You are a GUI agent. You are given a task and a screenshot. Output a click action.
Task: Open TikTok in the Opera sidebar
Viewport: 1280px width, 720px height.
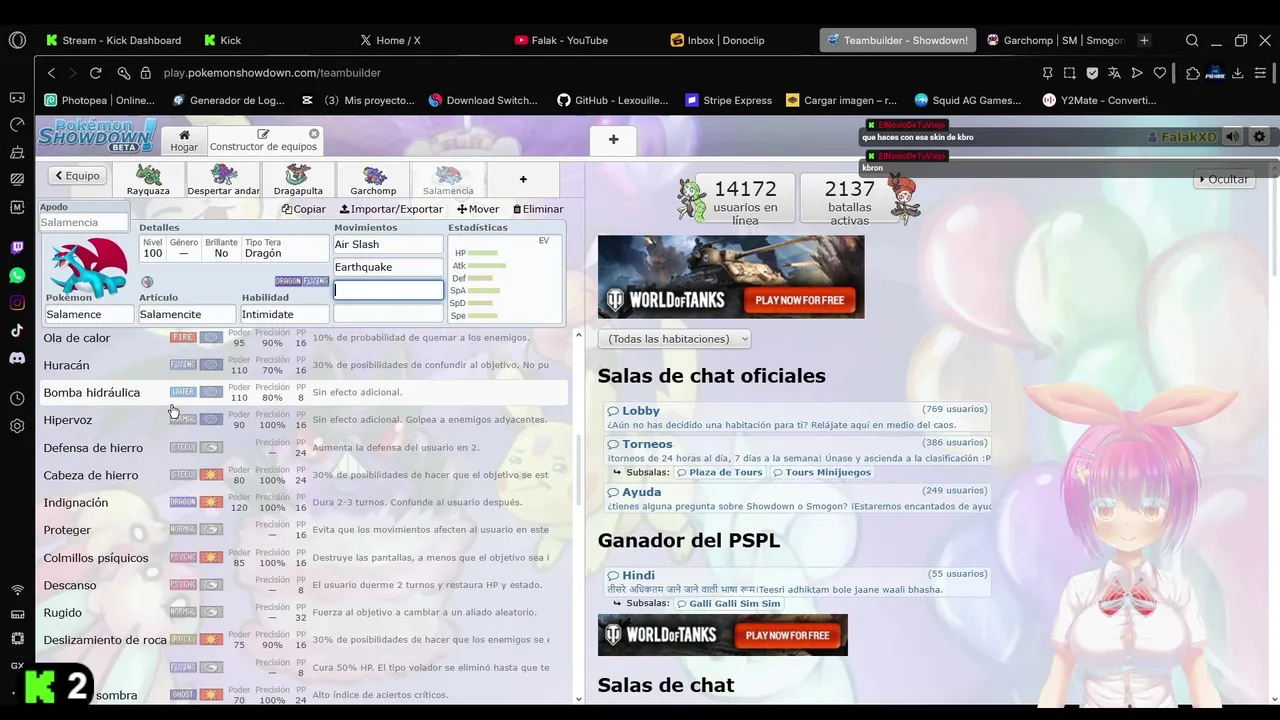pos(17,330)
